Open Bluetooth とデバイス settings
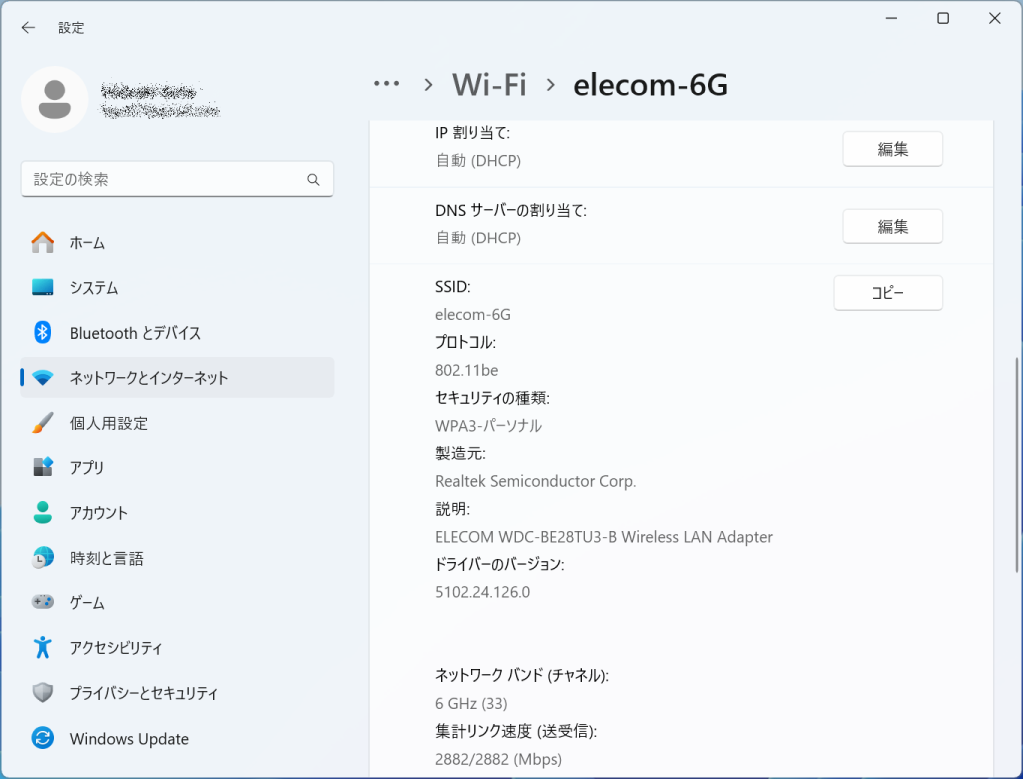Image resolution: width=1023 pixels, height=779 pixels. click(x=41, y=332)
